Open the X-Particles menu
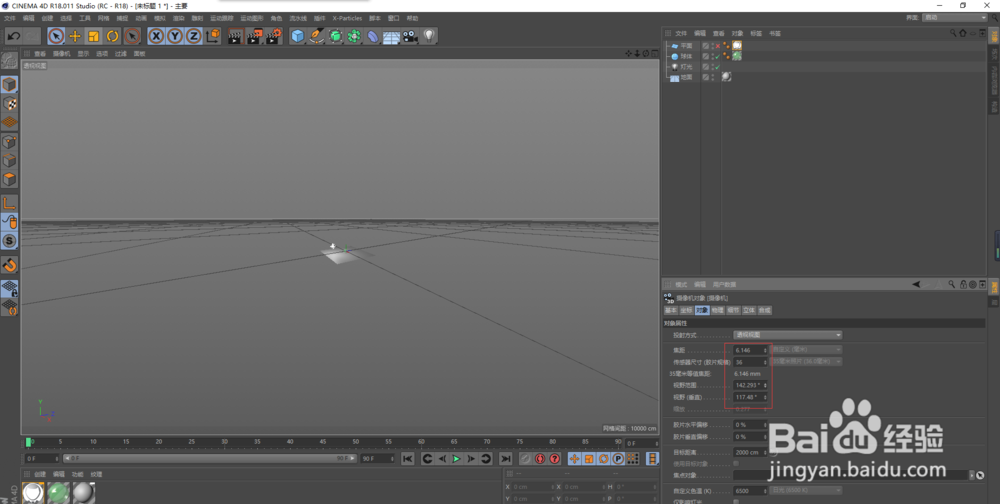 [347, 19]
